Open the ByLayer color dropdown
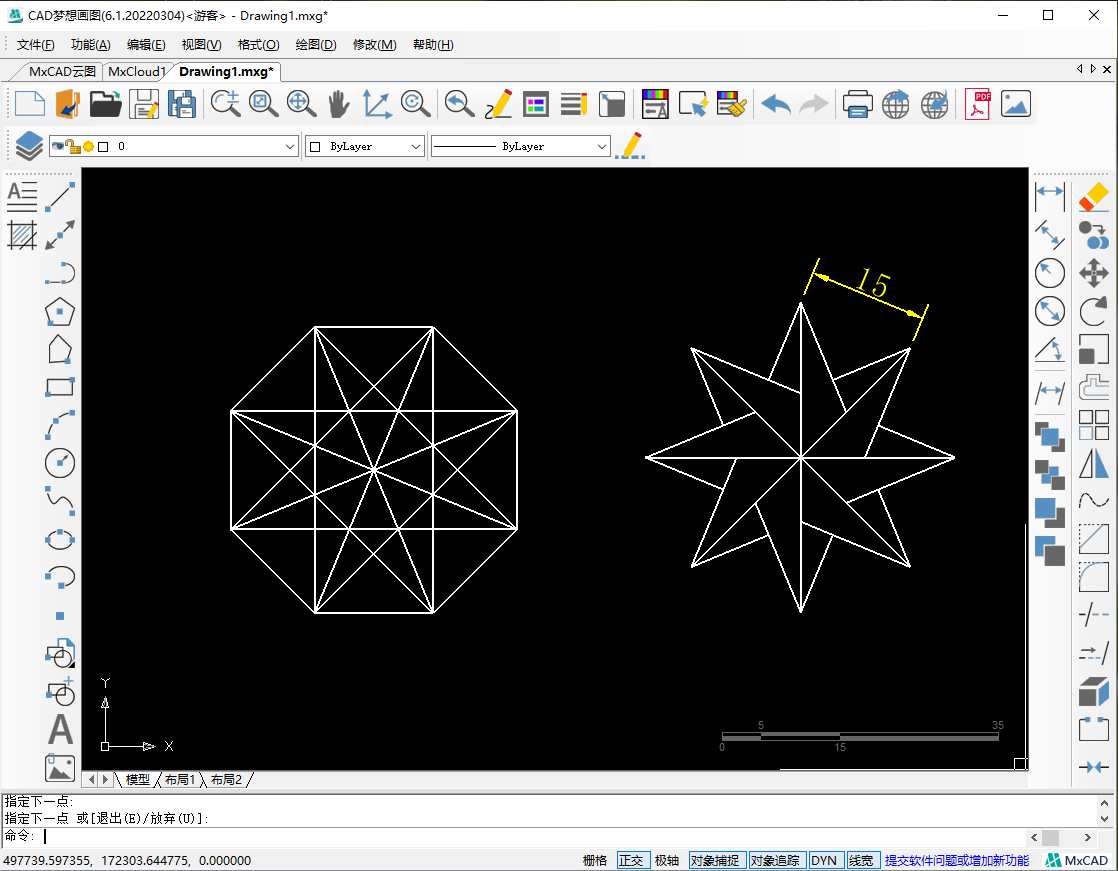 click(416, 147)
